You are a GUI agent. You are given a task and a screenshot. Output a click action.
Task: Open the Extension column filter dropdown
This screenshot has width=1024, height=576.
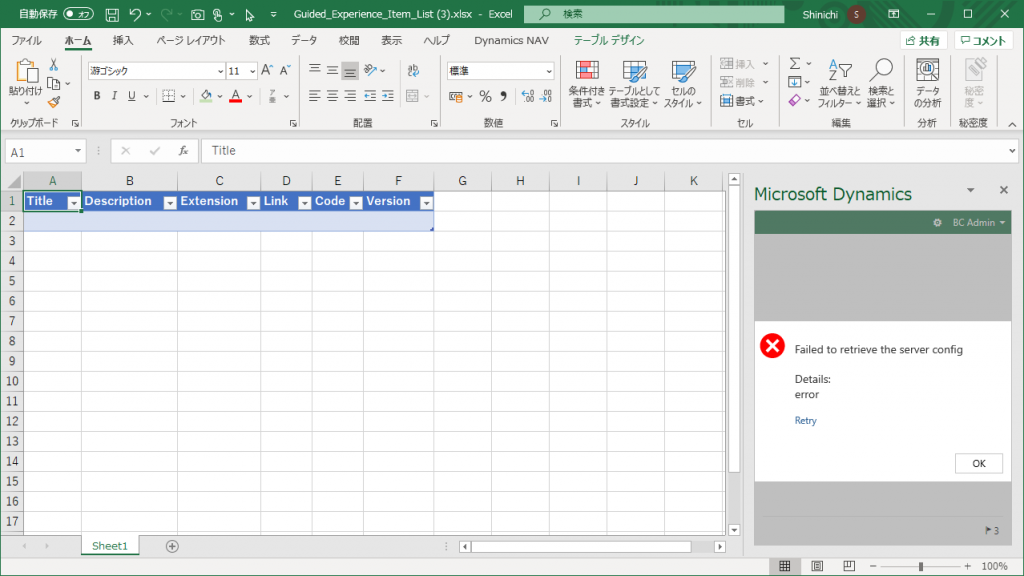253,203
